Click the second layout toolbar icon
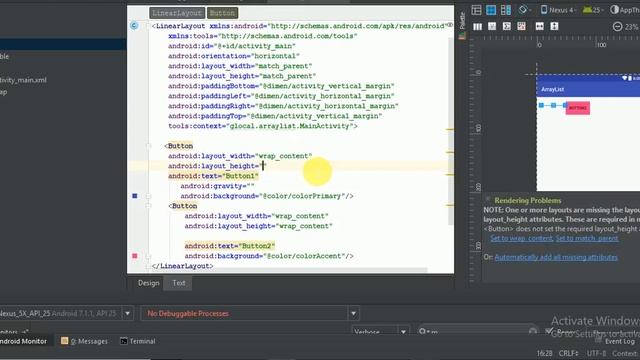The image size is (640, 360). 492,27
